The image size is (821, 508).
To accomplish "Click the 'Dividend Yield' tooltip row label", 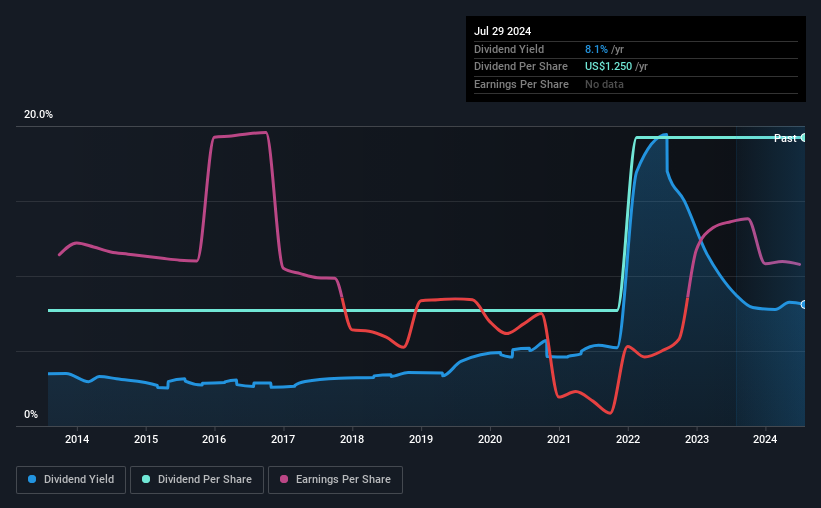I will coord(509,49).
